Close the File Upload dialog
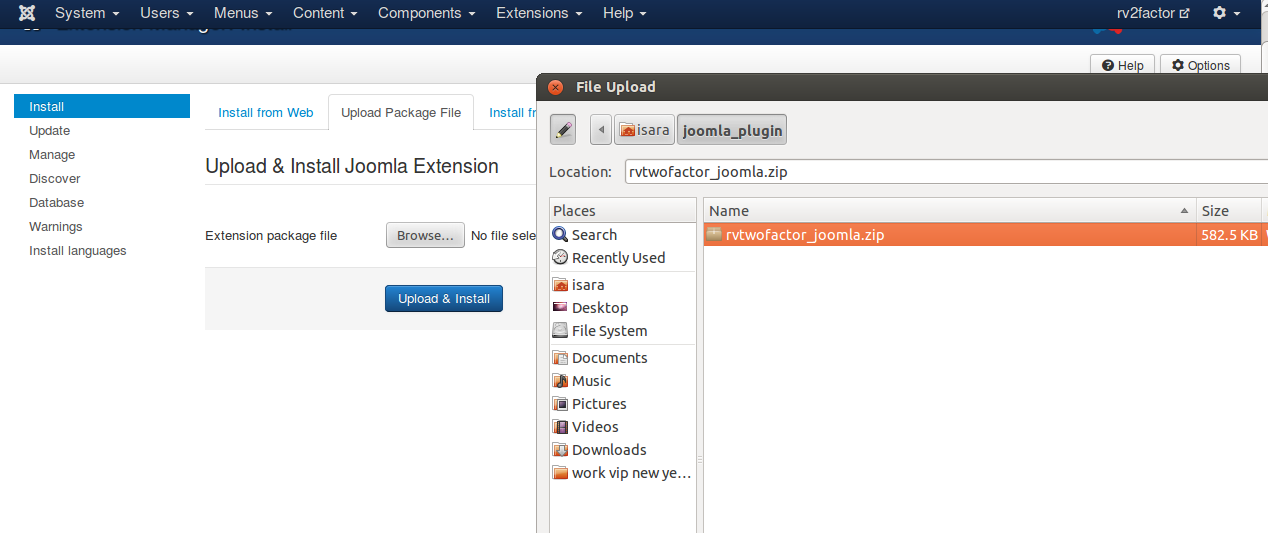This screenshot has width=1268, height=533. tap(556, 87)
